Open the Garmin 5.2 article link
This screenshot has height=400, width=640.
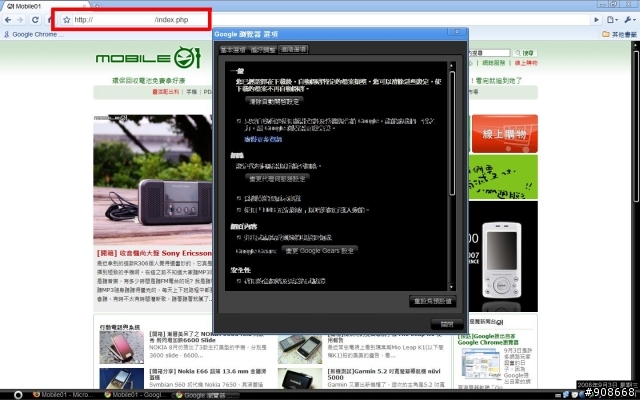[384, 374]
